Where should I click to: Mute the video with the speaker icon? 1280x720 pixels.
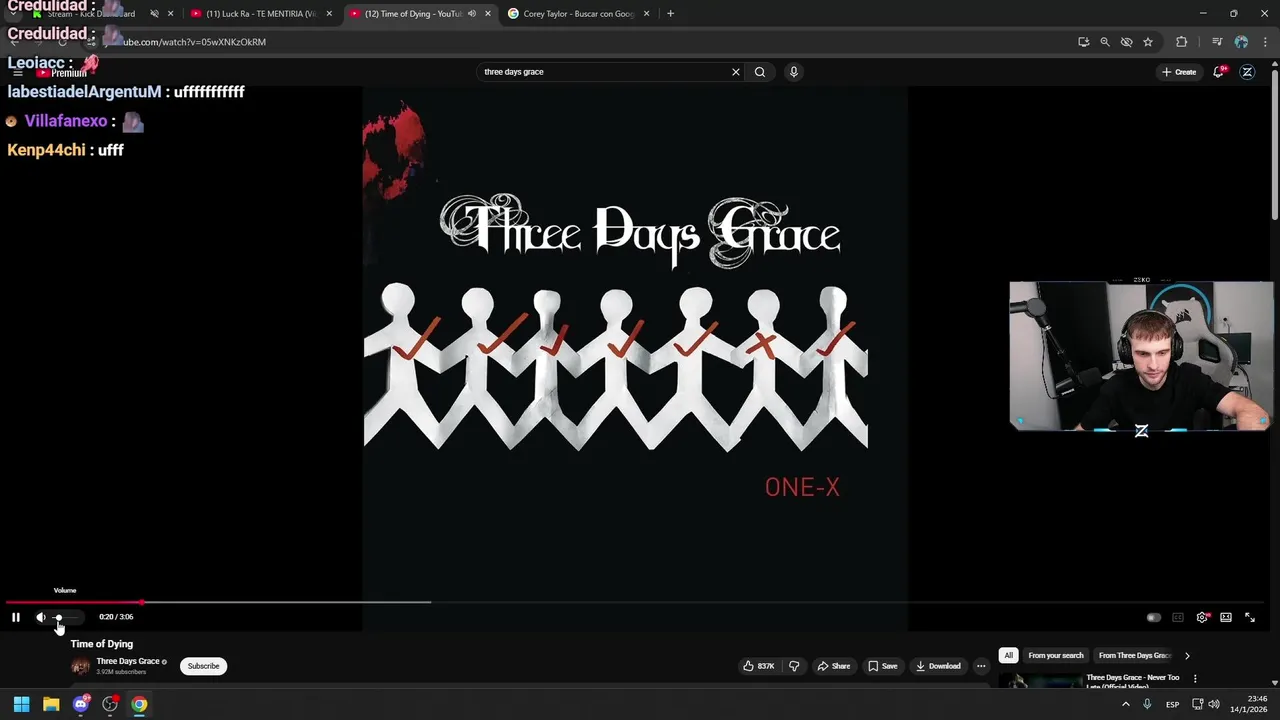click(41, 617)
